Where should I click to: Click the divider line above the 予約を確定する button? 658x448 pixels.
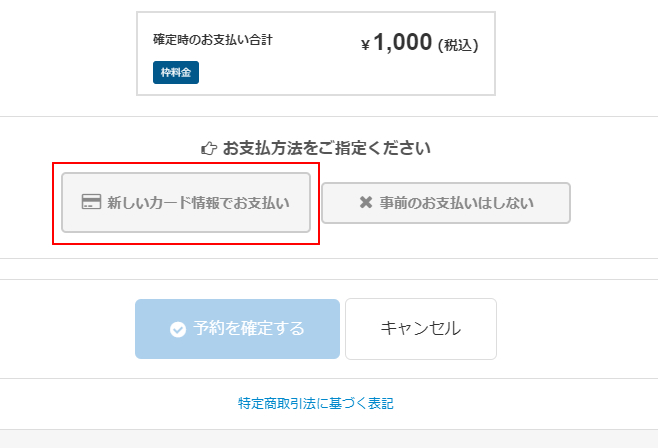329,279
